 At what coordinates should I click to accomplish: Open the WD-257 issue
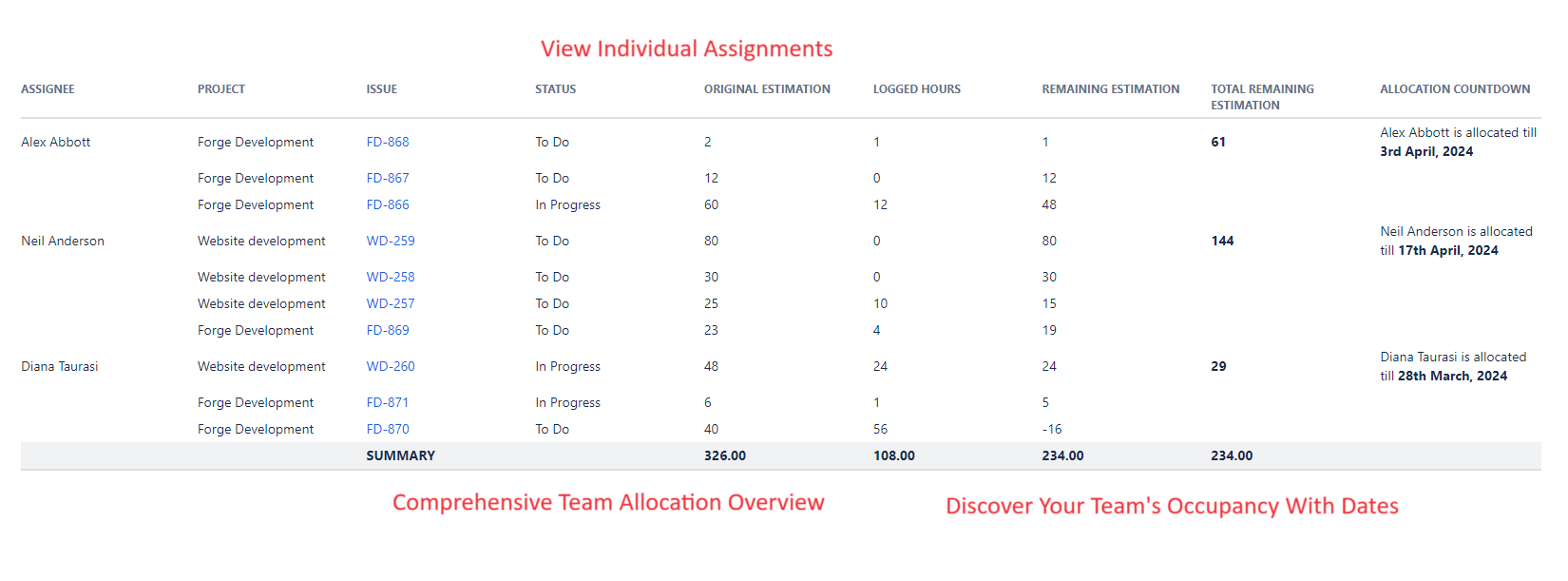[x=391, y=303]
